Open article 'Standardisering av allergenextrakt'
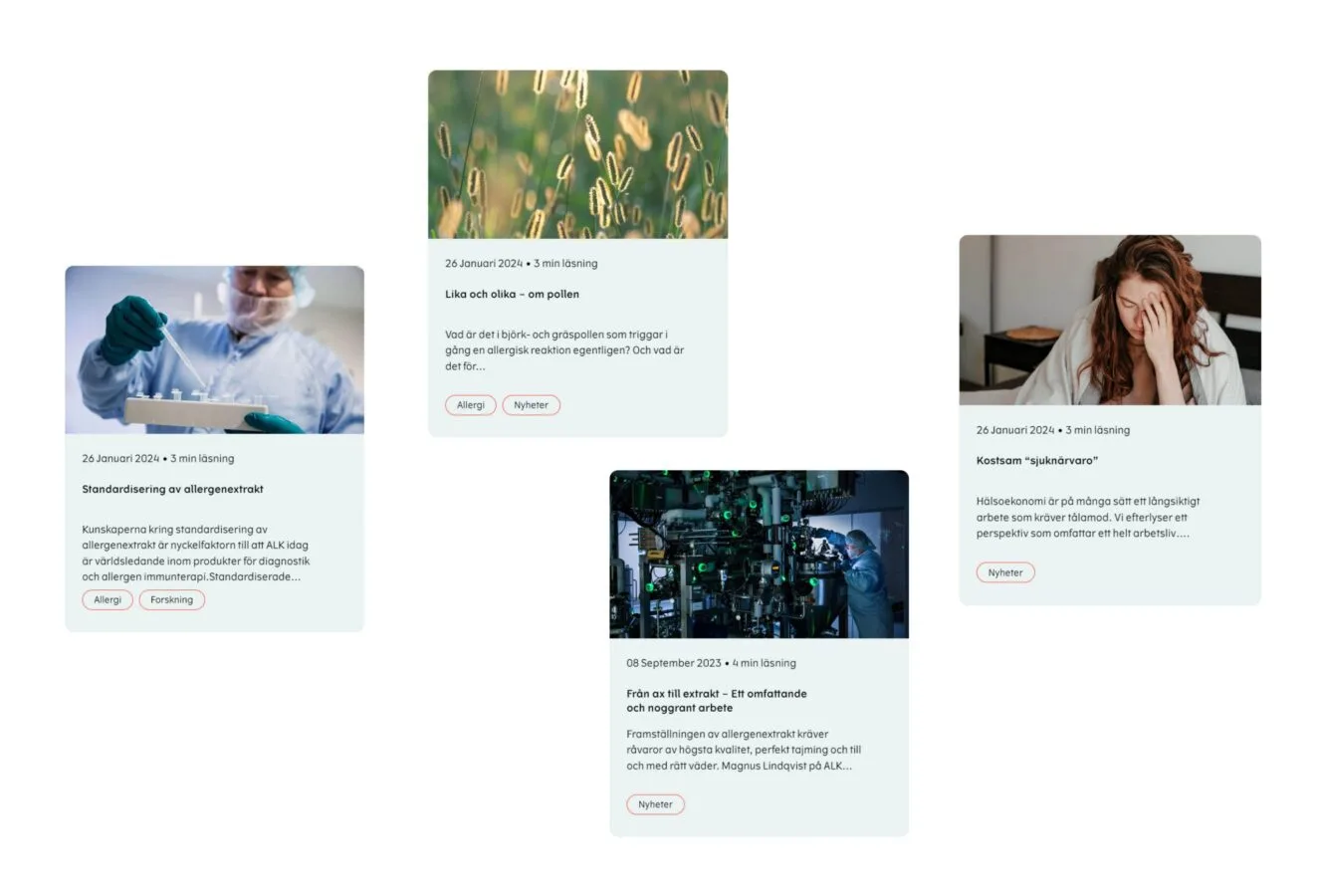The width and height of the screenshot is (1320, 896). tap(172, 489)
